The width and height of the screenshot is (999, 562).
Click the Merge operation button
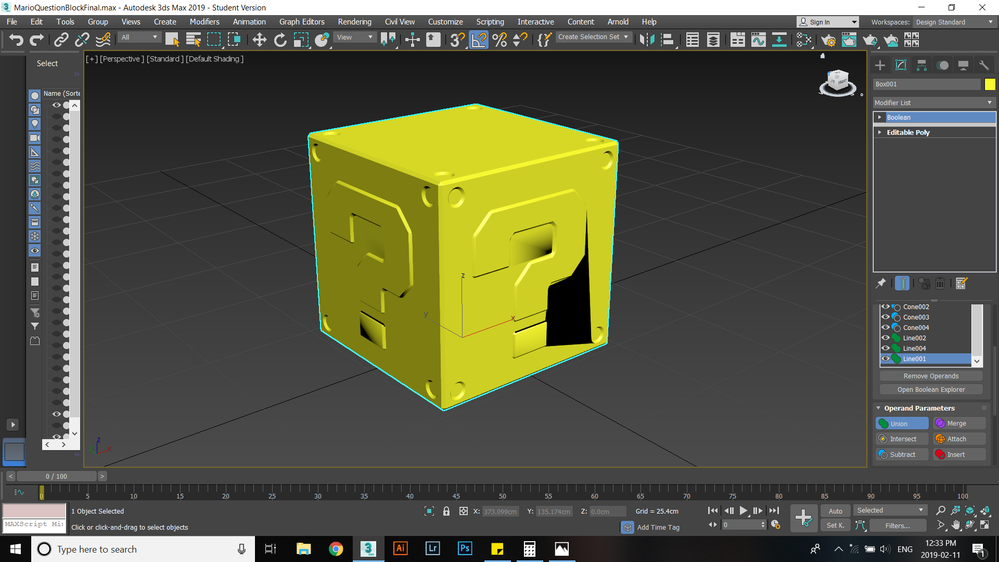click(x=959, y=423)
